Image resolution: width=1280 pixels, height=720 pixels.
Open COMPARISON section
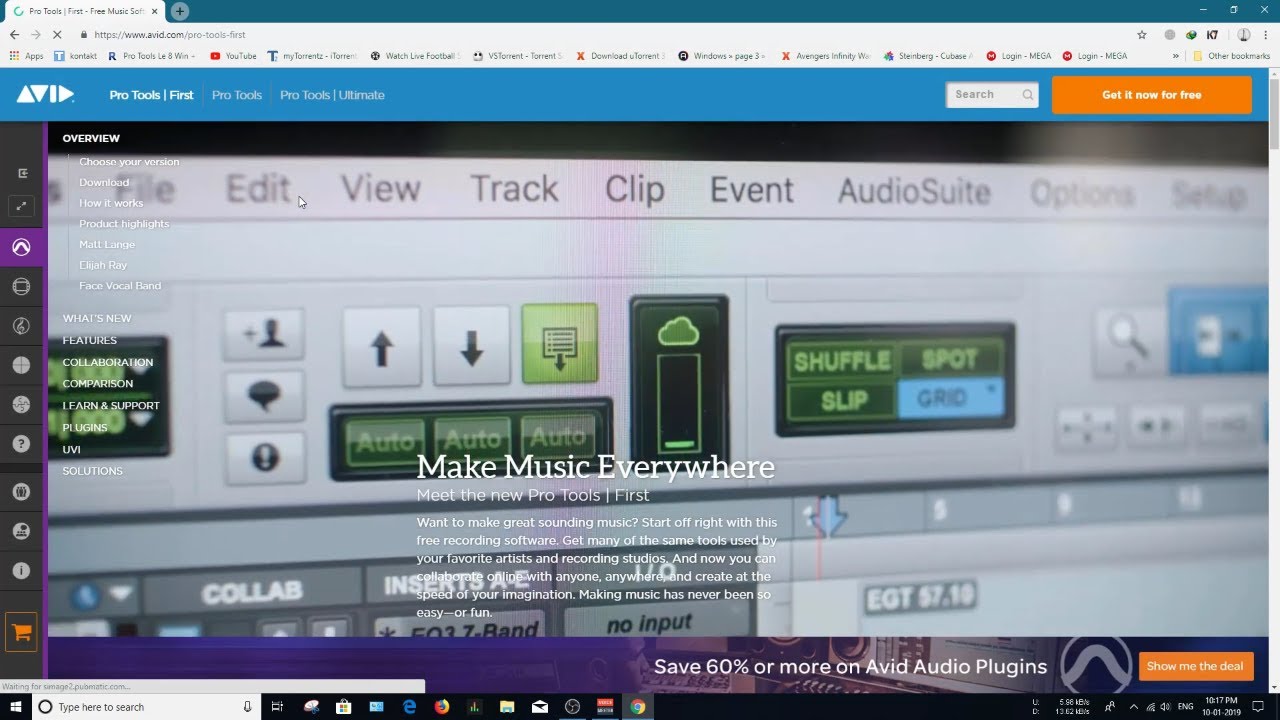click(x=97, y=383)
